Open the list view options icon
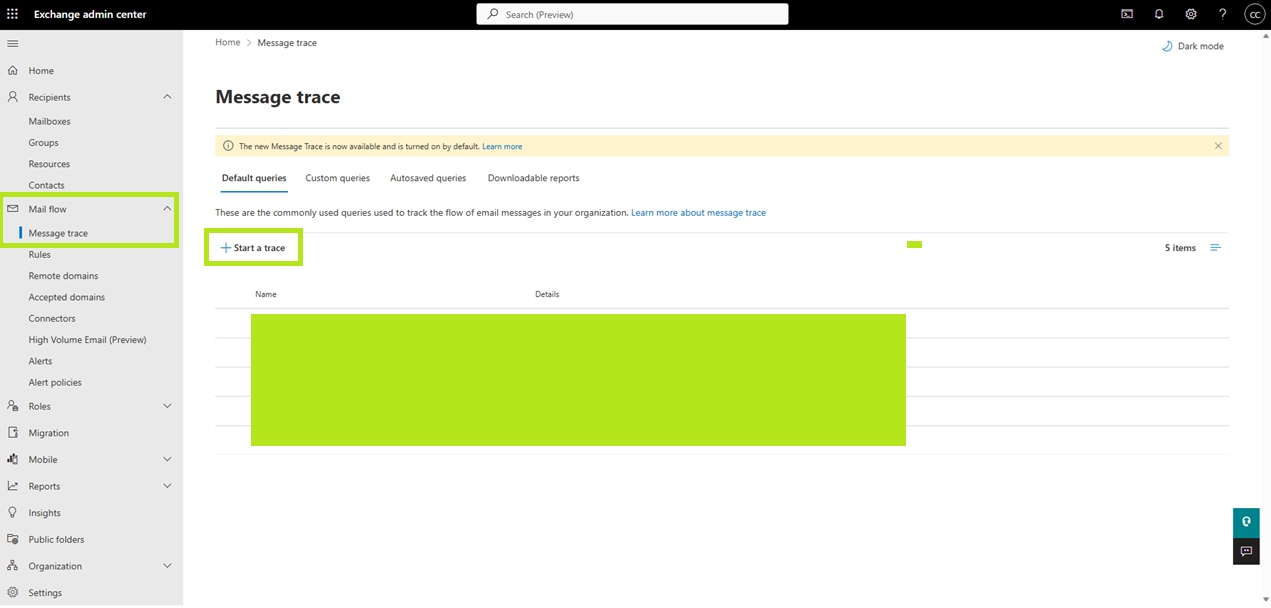This screenshot has height=608, width=1271. (x=1216, y=248)
